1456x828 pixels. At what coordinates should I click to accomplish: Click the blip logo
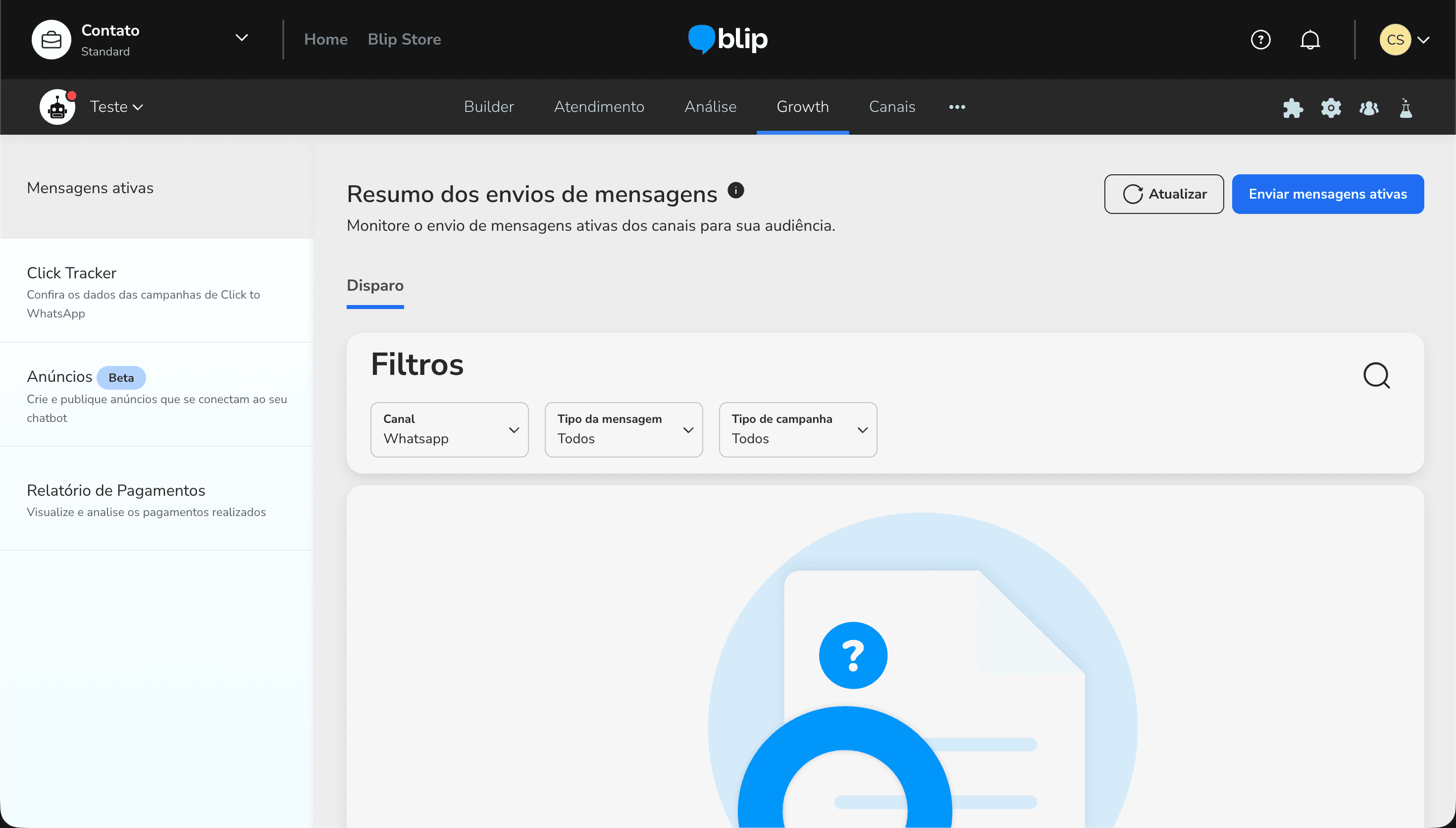728,39
